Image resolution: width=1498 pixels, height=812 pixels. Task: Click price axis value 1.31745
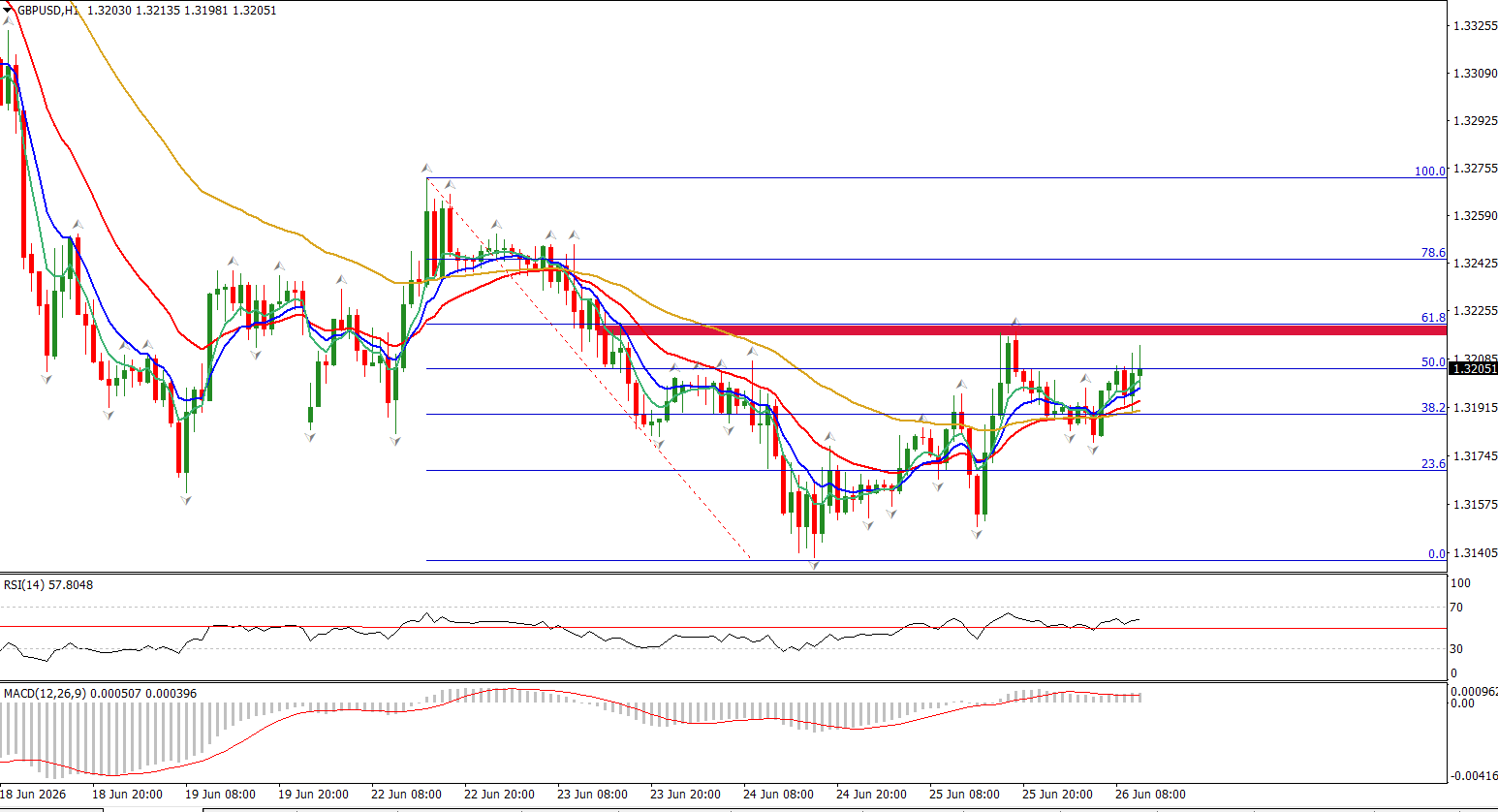click(x=1475, y=456)
